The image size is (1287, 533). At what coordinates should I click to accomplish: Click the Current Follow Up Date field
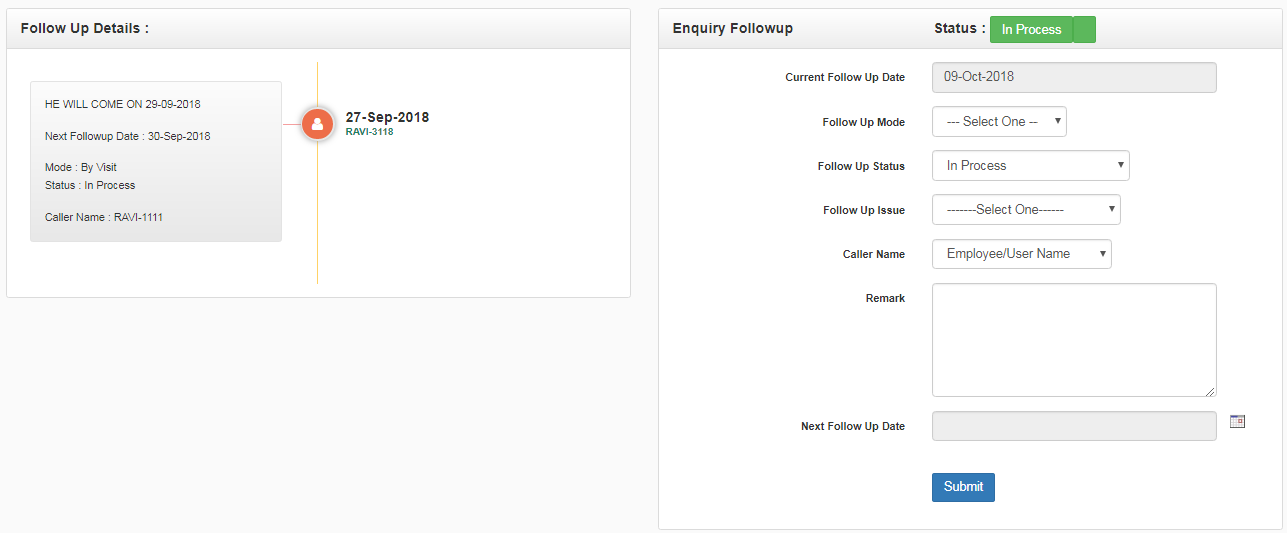tap(1074, 78)
